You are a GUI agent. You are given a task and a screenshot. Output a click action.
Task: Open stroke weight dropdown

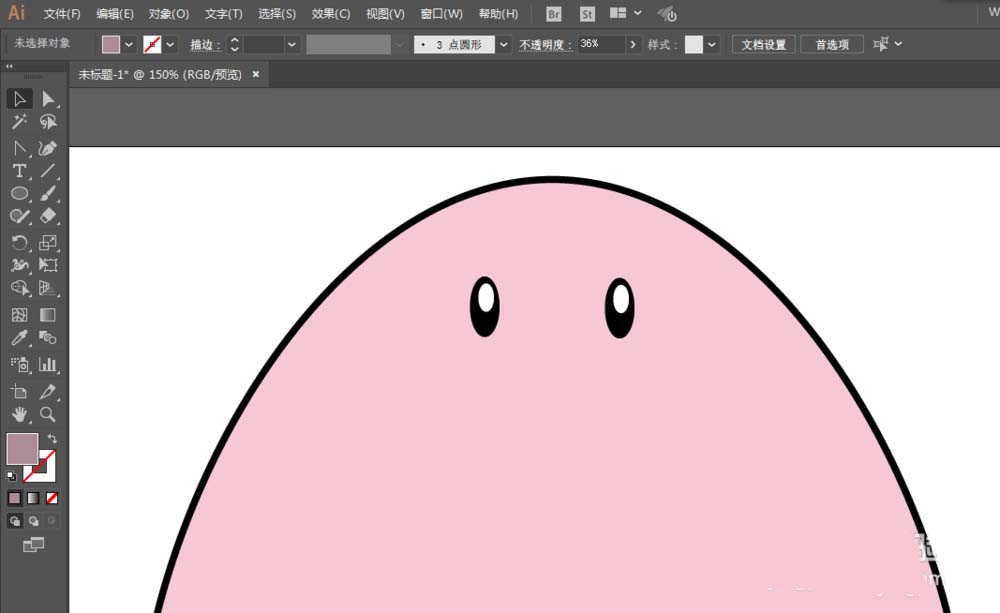click(x=291, y=45)
